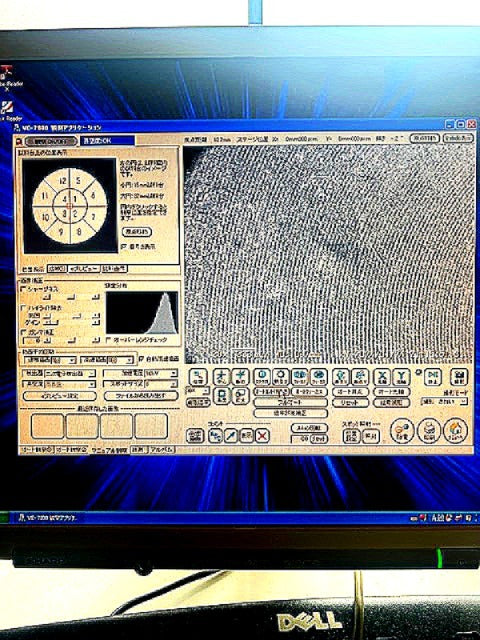Click the ファイルから読み出す load-from-file button
480x640 pixels.
click(x=141, y=396)
